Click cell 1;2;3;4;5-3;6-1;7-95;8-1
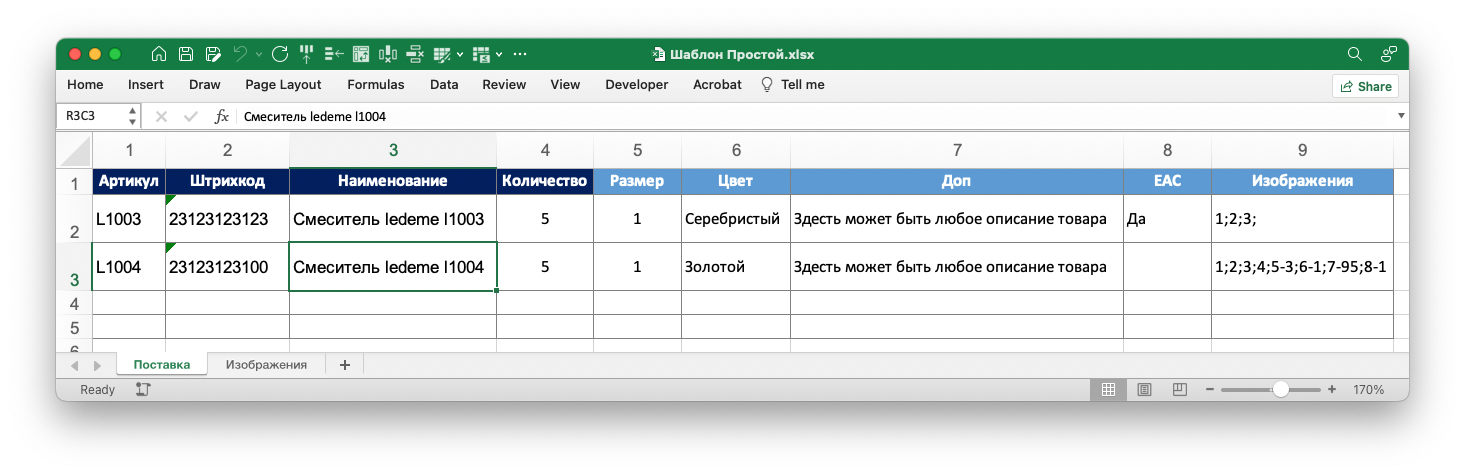The image size is (1465, 475). pyautogui.click(x=1302, y=267)
